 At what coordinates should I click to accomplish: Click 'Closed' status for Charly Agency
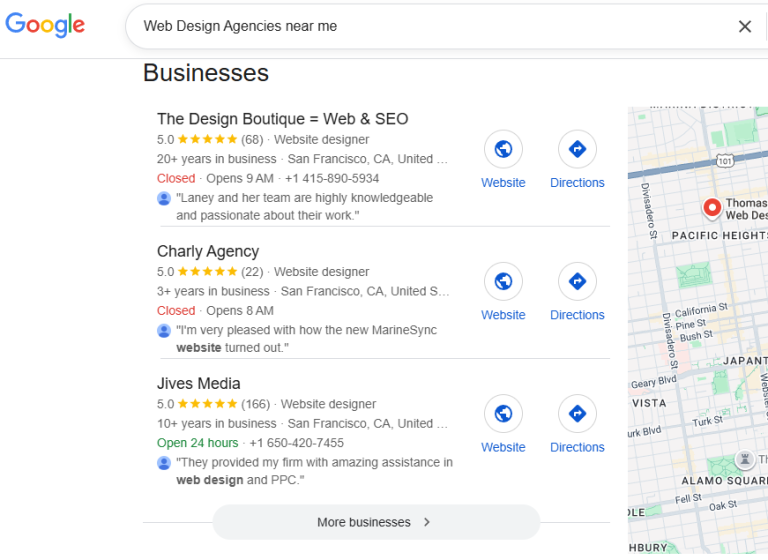coord(176,311)
